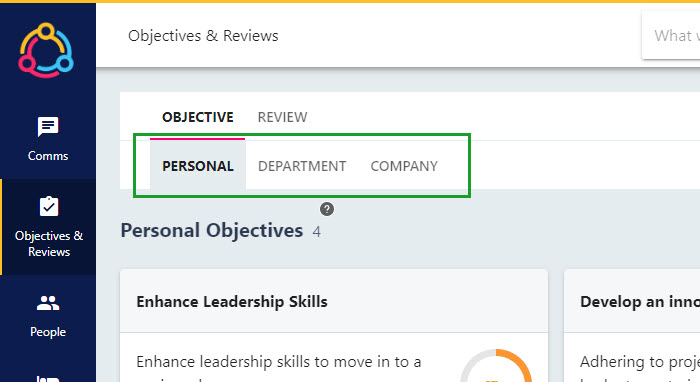Switch to the OBJECTIVE tab
Image resolution: width=700 pixels, height=382 pixels.
coord(197,117)
